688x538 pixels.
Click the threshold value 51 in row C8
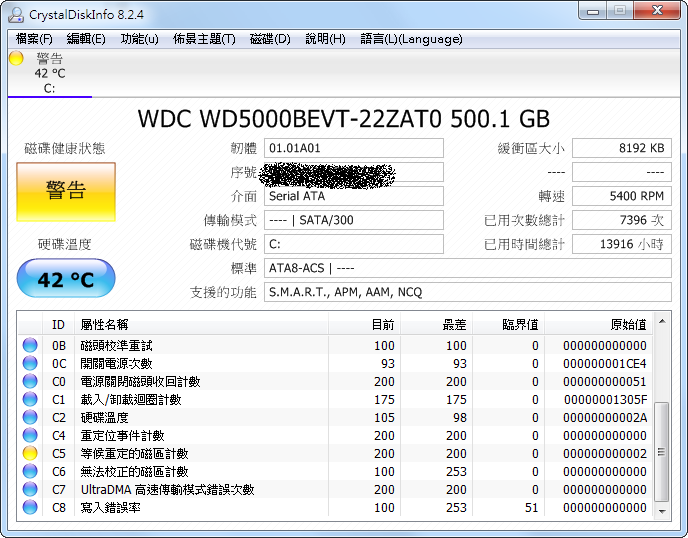531,508
